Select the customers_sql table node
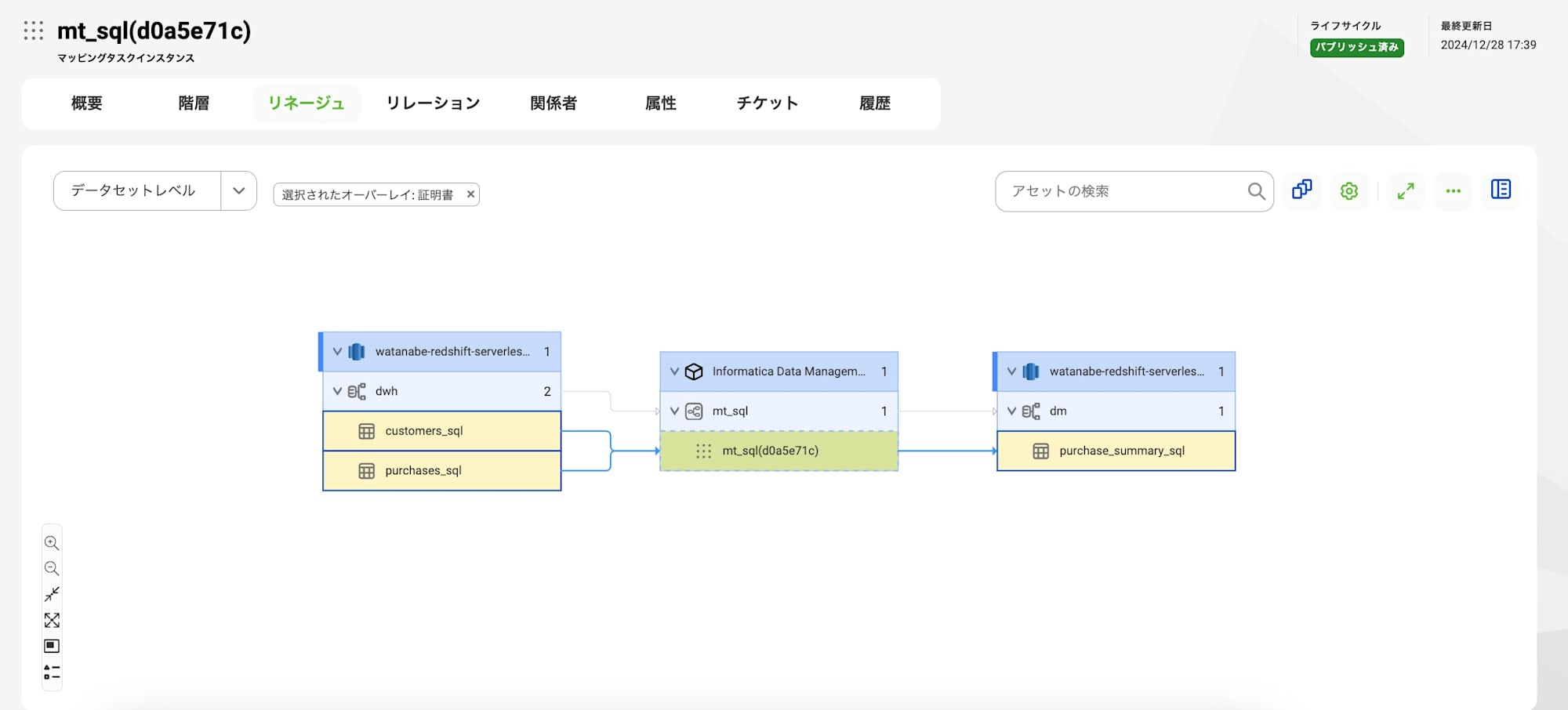Screen dimensions: 1568x710 [x=442, y=431]
